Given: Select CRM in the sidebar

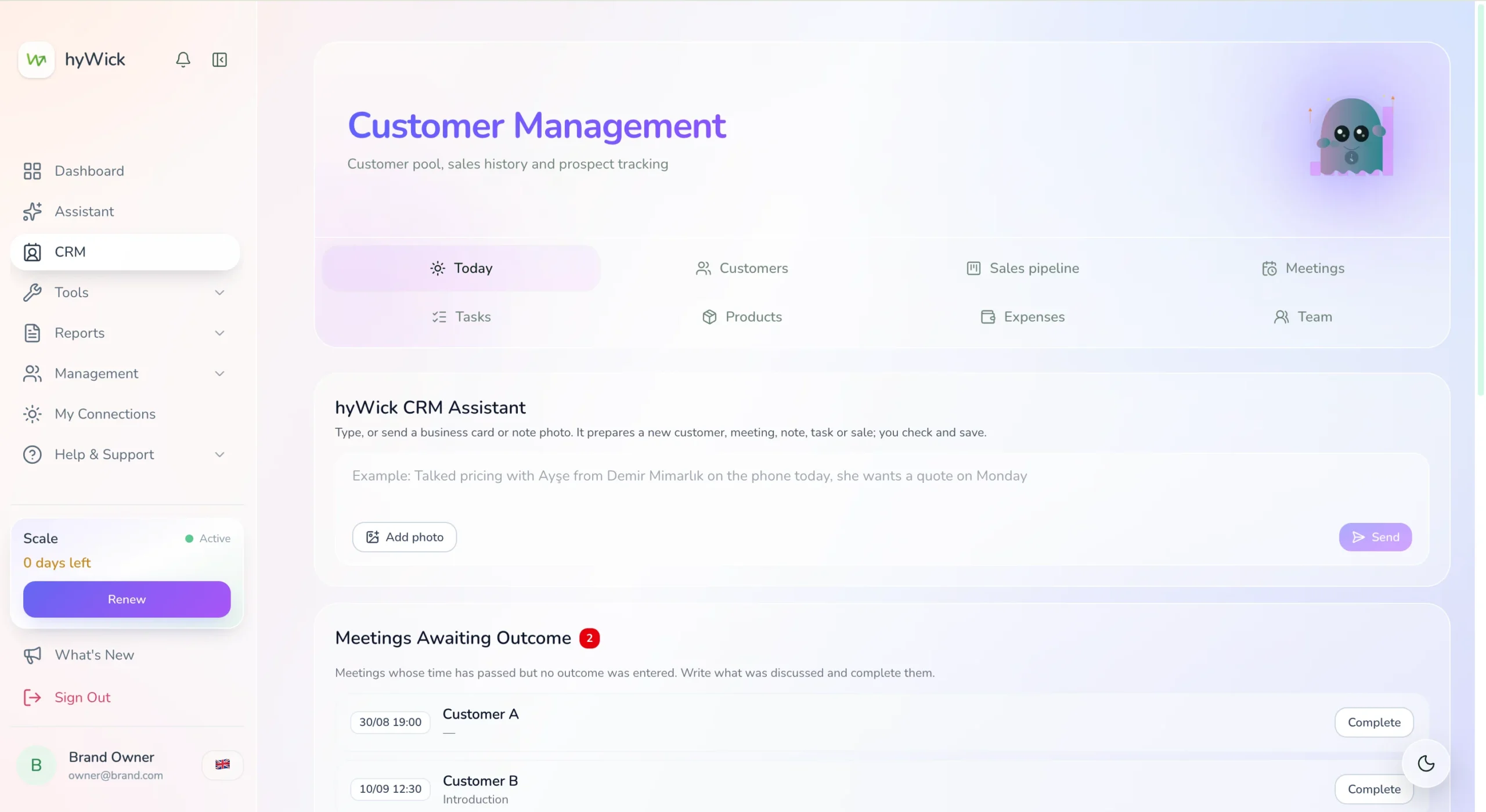Looking at the screenshot, I should tap(125, 252).
